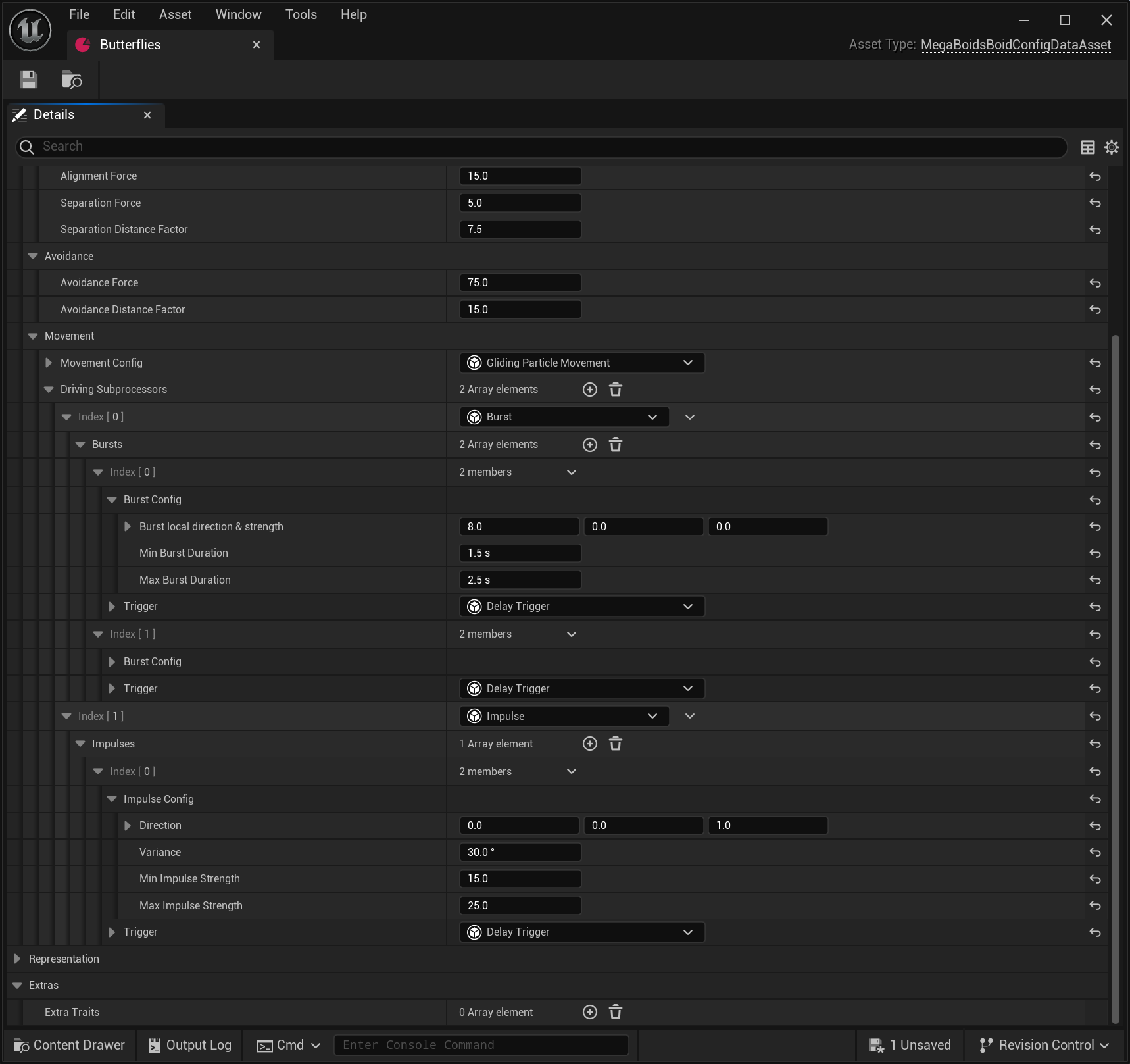
Task: Click the Enter Console Command field
Action: point(481,1045)
